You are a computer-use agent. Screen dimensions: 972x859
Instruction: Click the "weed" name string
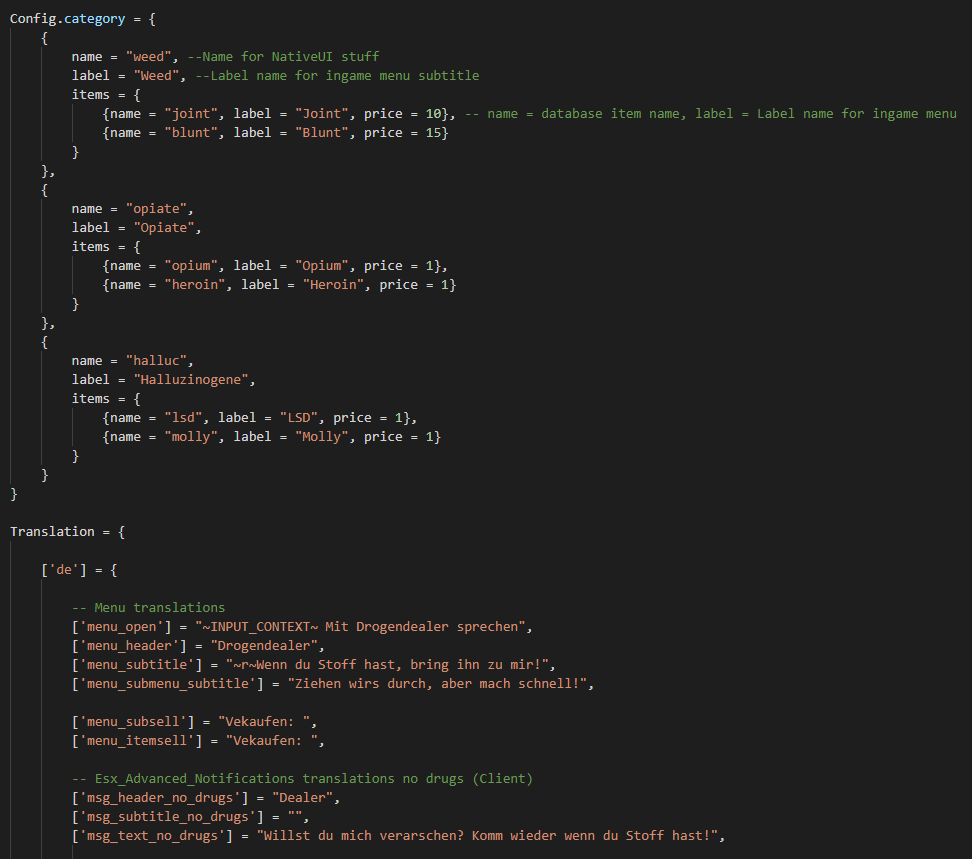tap(149, 56)
